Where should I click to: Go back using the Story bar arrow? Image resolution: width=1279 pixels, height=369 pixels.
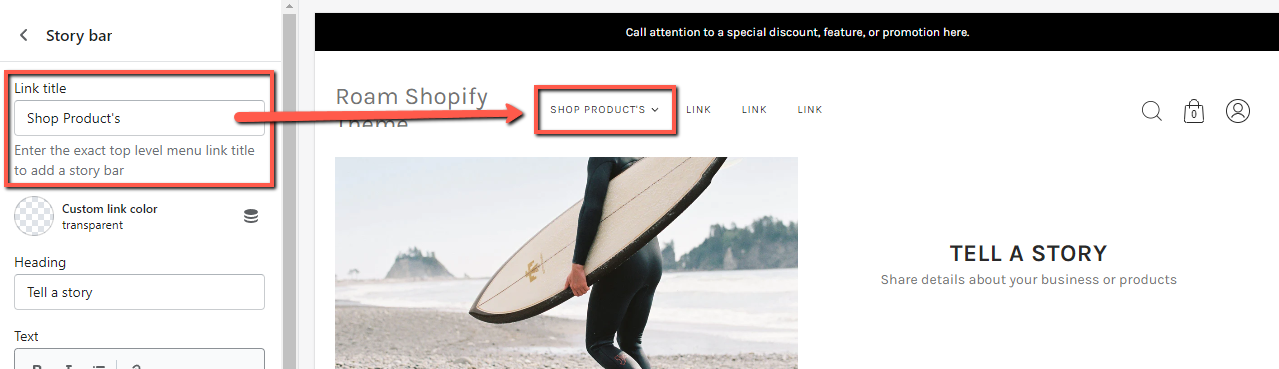pos(24,36)
